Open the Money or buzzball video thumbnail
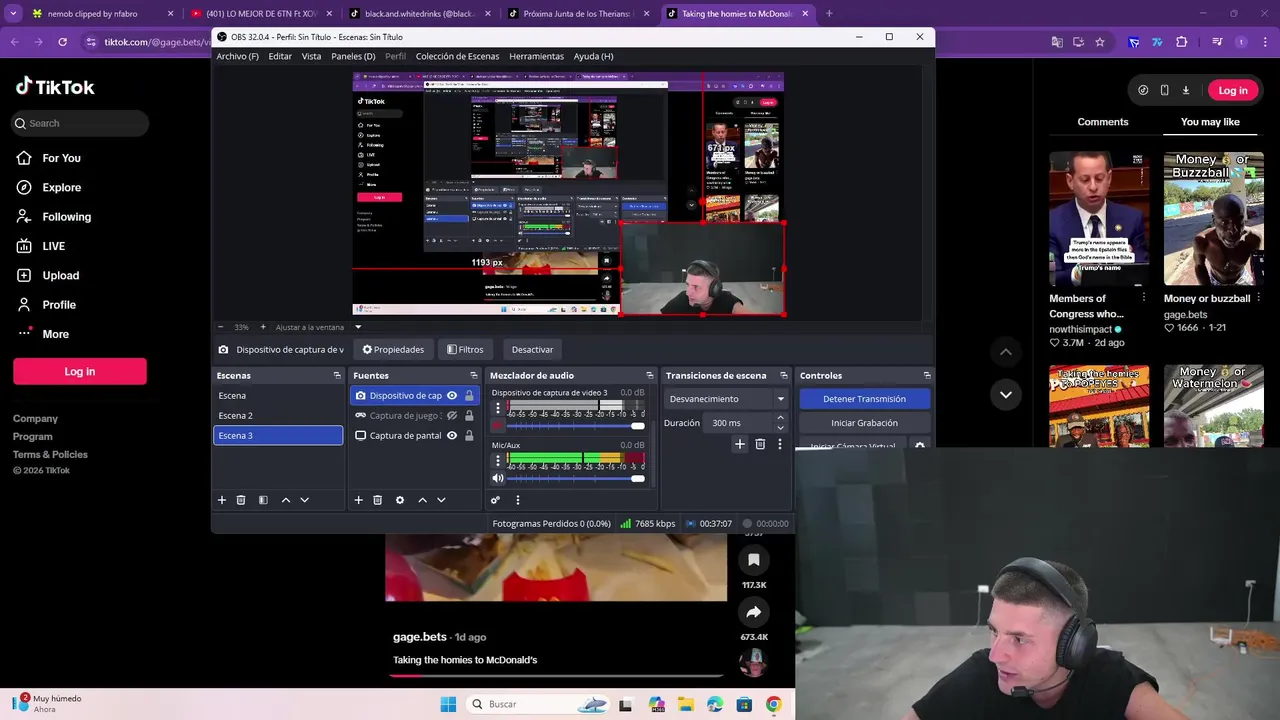 pos(1214,219)
